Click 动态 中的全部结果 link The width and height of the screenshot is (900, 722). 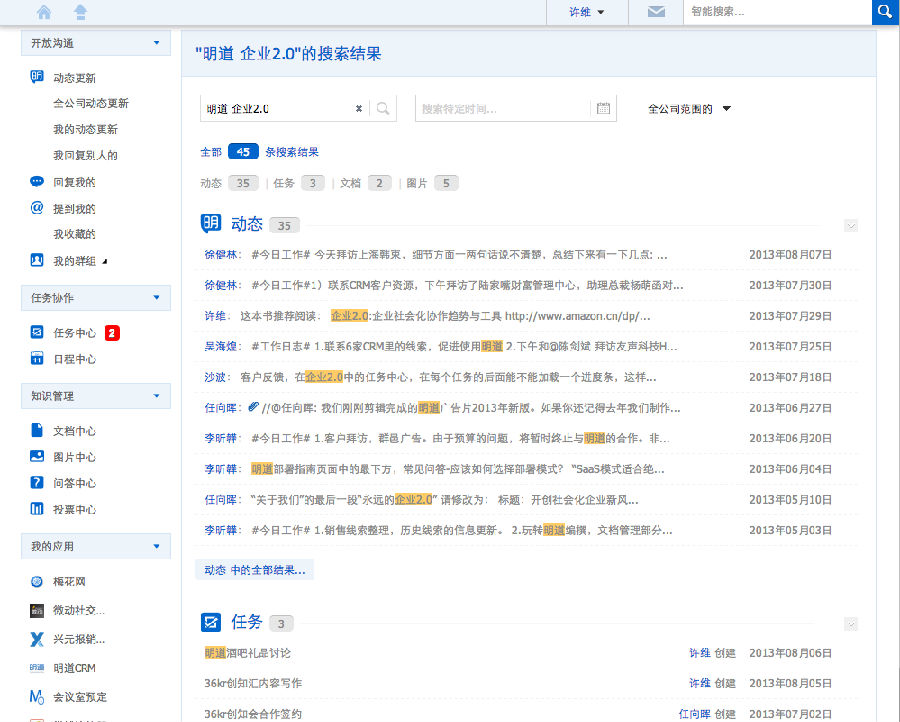pos(255,570)
